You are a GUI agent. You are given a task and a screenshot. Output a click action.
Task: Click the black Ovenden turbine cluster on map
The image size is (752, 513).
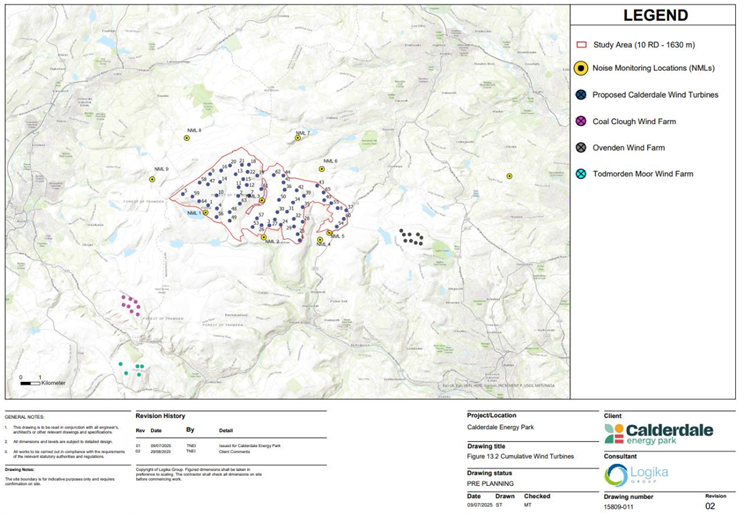coord(410,237)
